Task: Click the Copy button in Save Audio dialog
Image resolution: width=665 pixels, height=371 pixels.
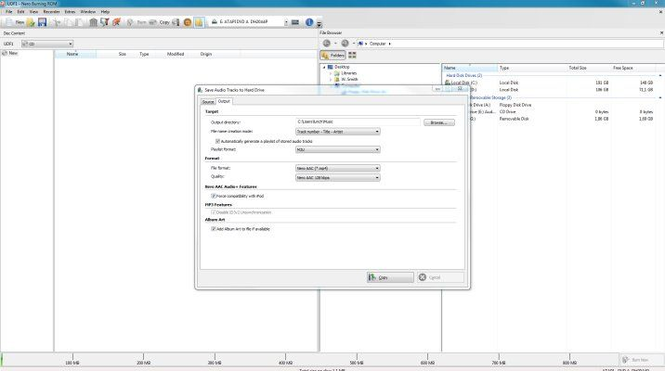Action: pyautogui.click(x=390, y=277)
